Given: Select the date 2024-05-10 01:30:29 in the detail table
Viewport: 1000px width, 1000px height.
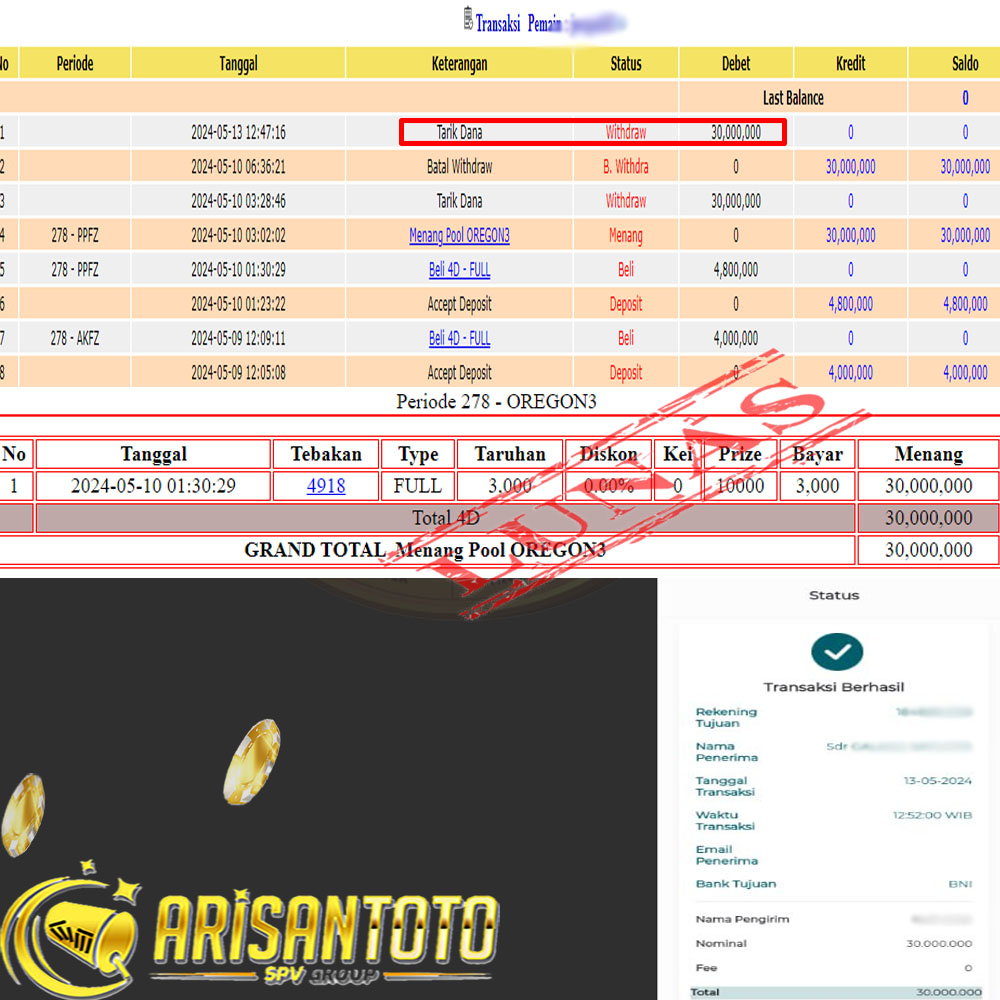Looking at the screenshot, I should pos(153,486).
